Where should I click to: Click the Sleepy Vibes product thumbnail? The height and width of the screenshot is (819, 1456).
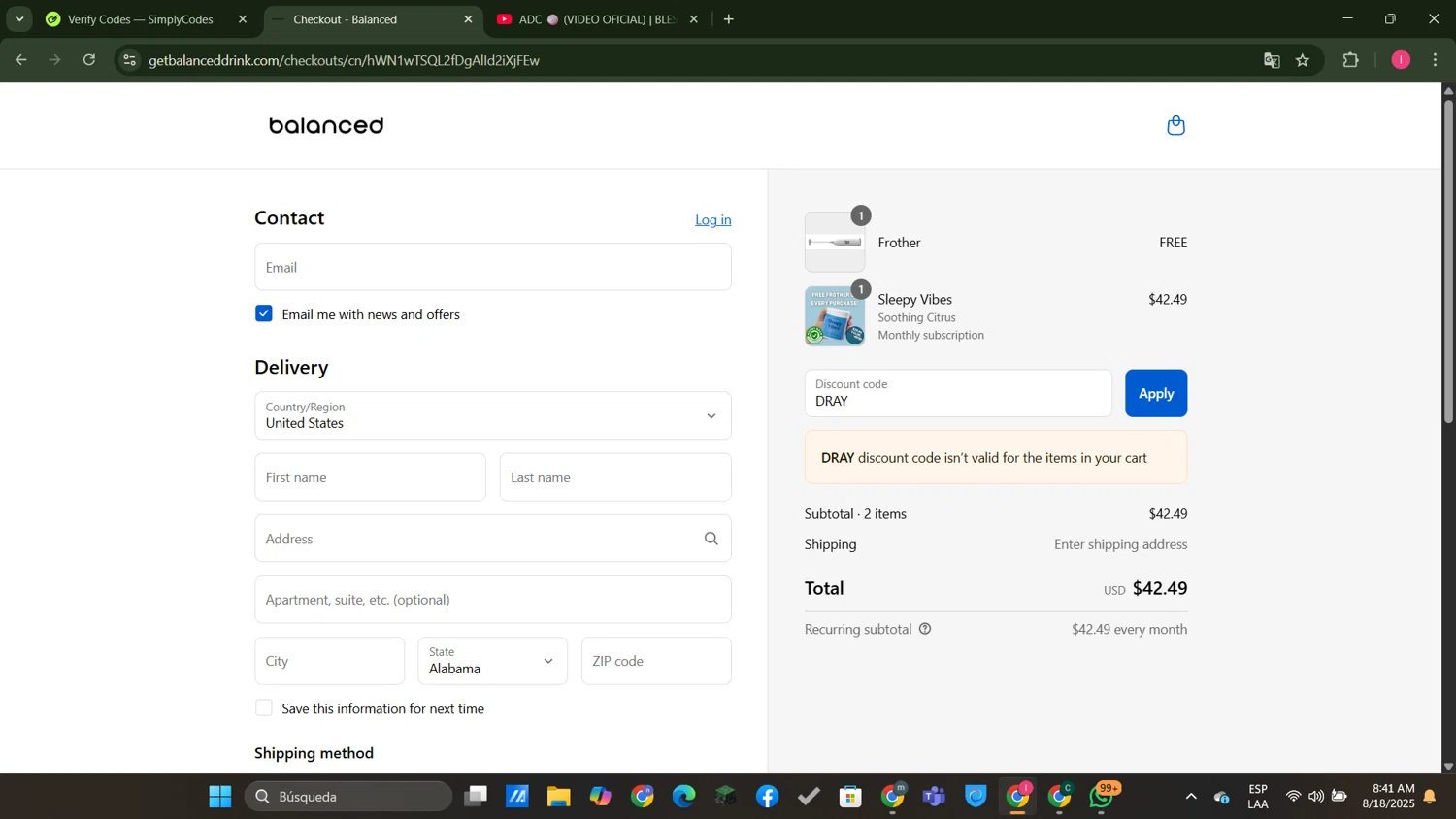point(835,316)
